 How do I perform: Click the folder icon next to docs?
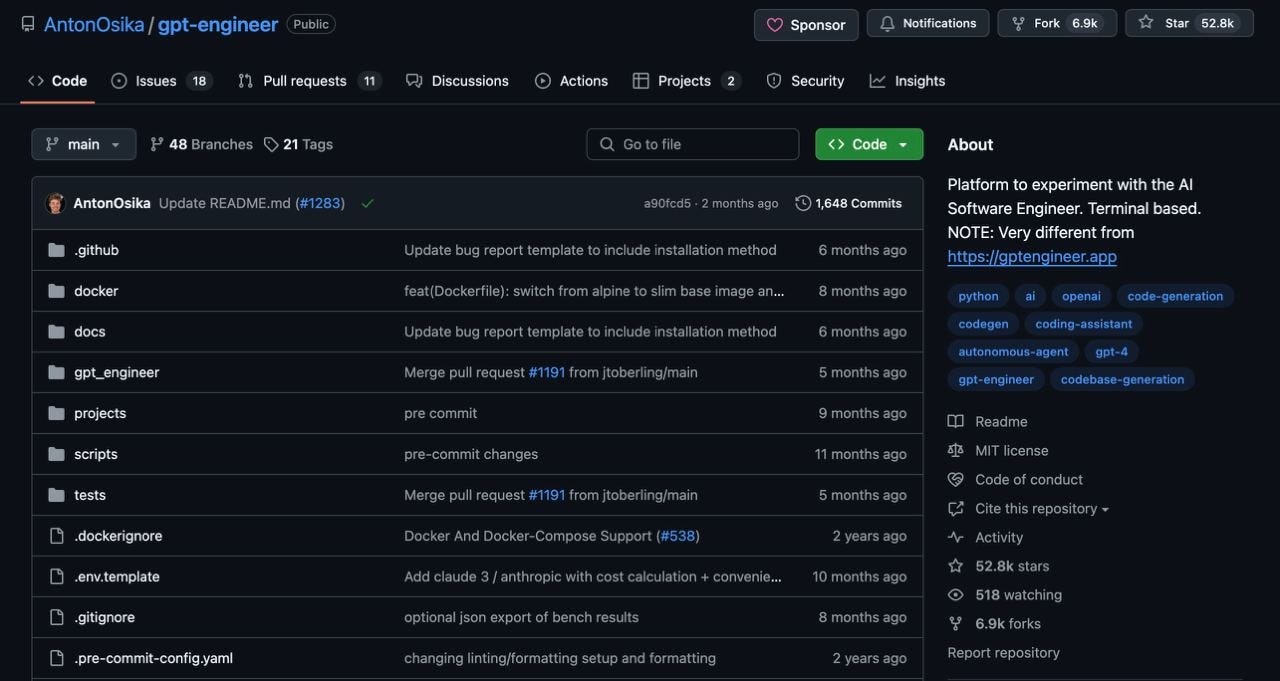(x=56, y=332)
